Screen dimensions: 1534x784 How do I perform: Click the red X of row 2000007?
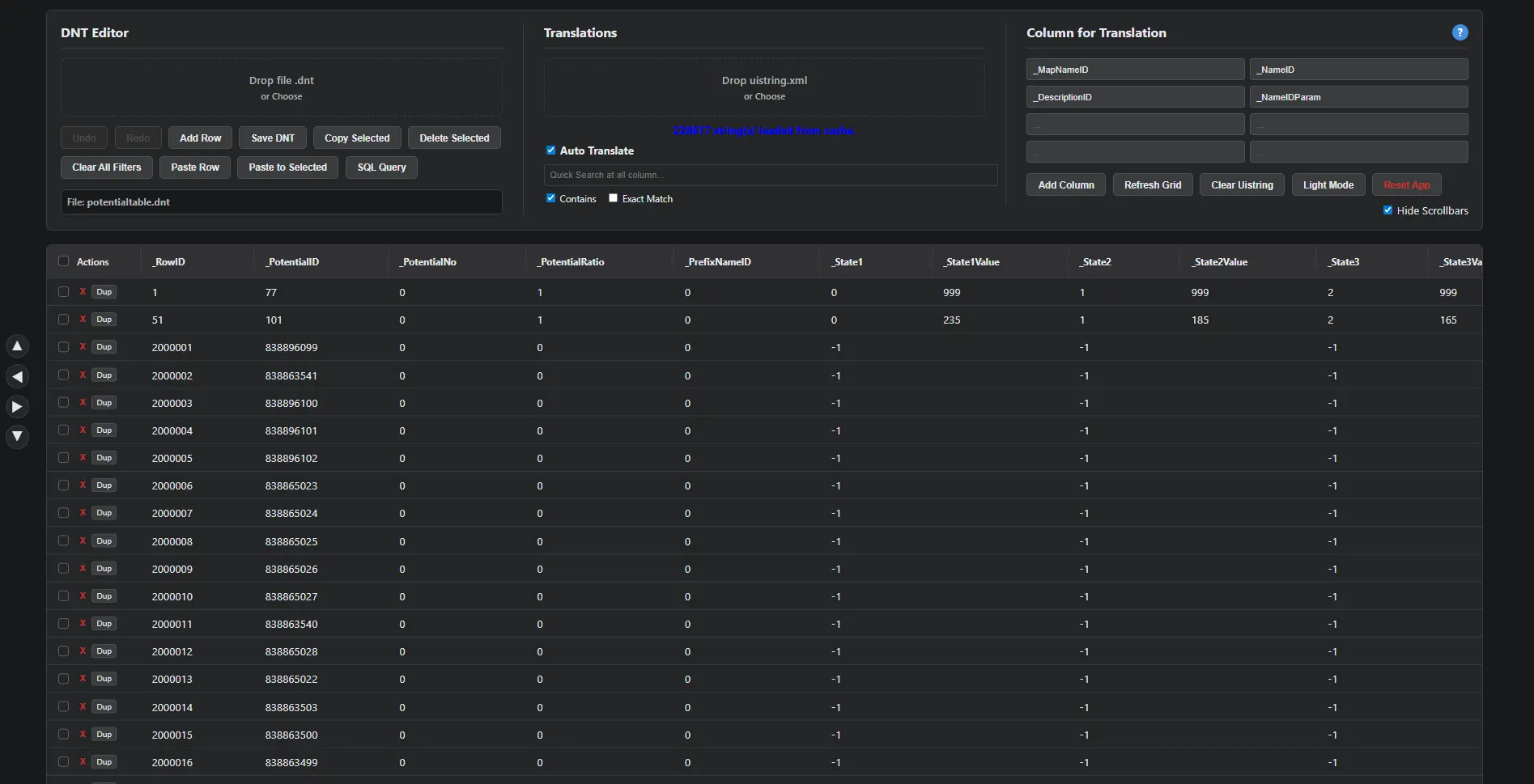pyautogui.click(x=83, y=513)
